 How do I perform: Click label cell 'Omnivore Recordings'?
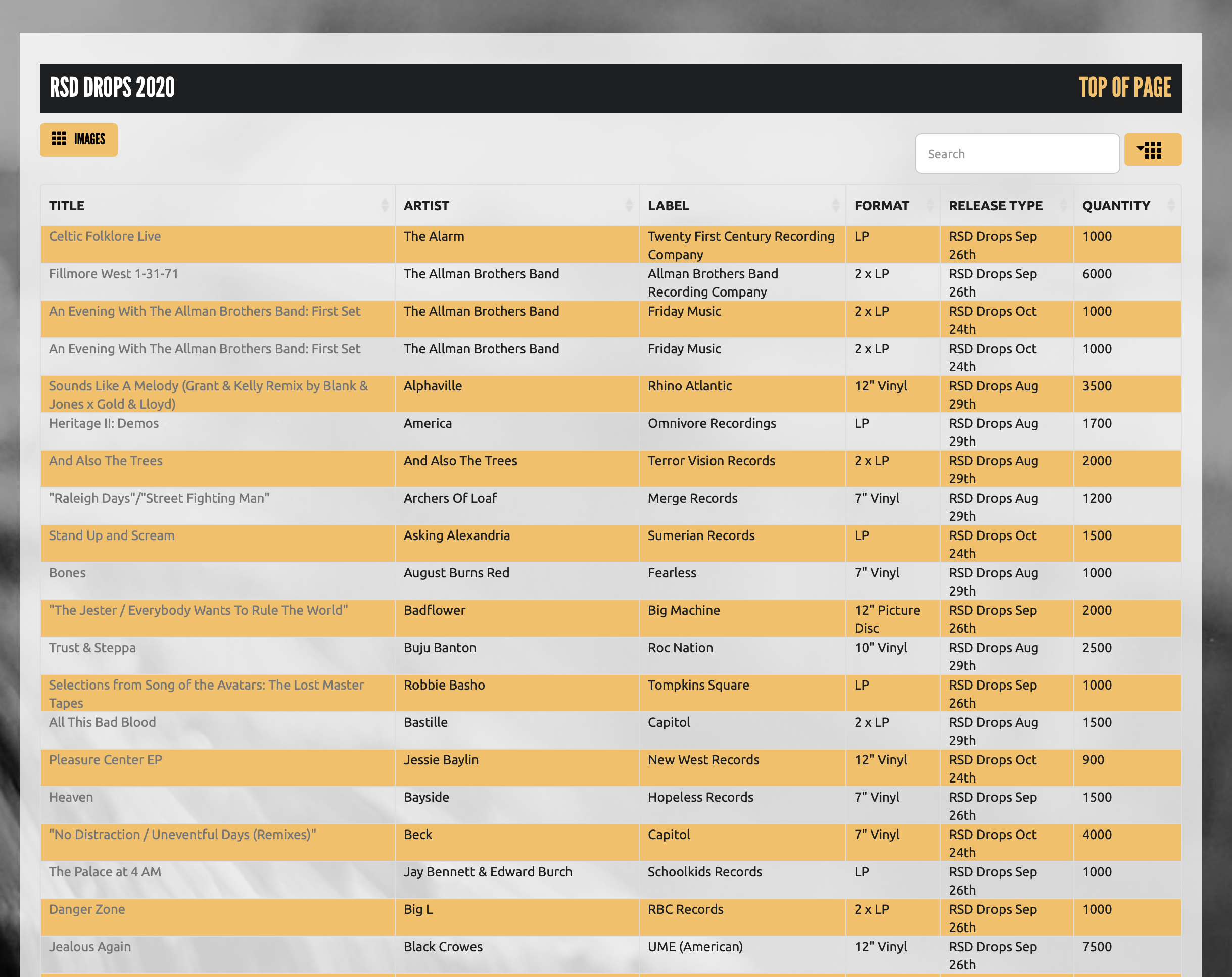[x=712, y=423]
